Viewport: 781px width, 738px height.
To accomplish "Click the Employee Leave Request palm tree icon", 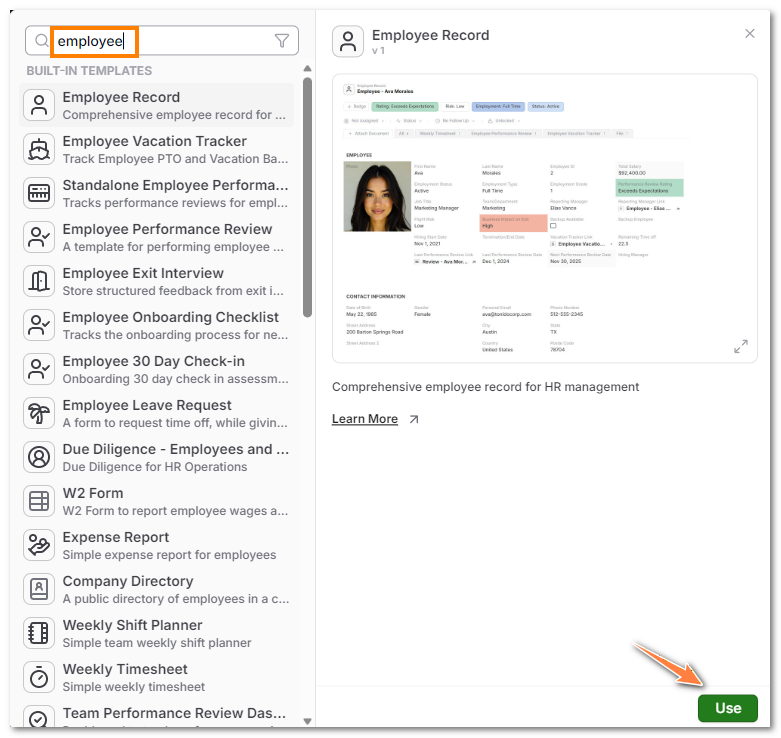I will pyautogui.click(x=39, y=413).
